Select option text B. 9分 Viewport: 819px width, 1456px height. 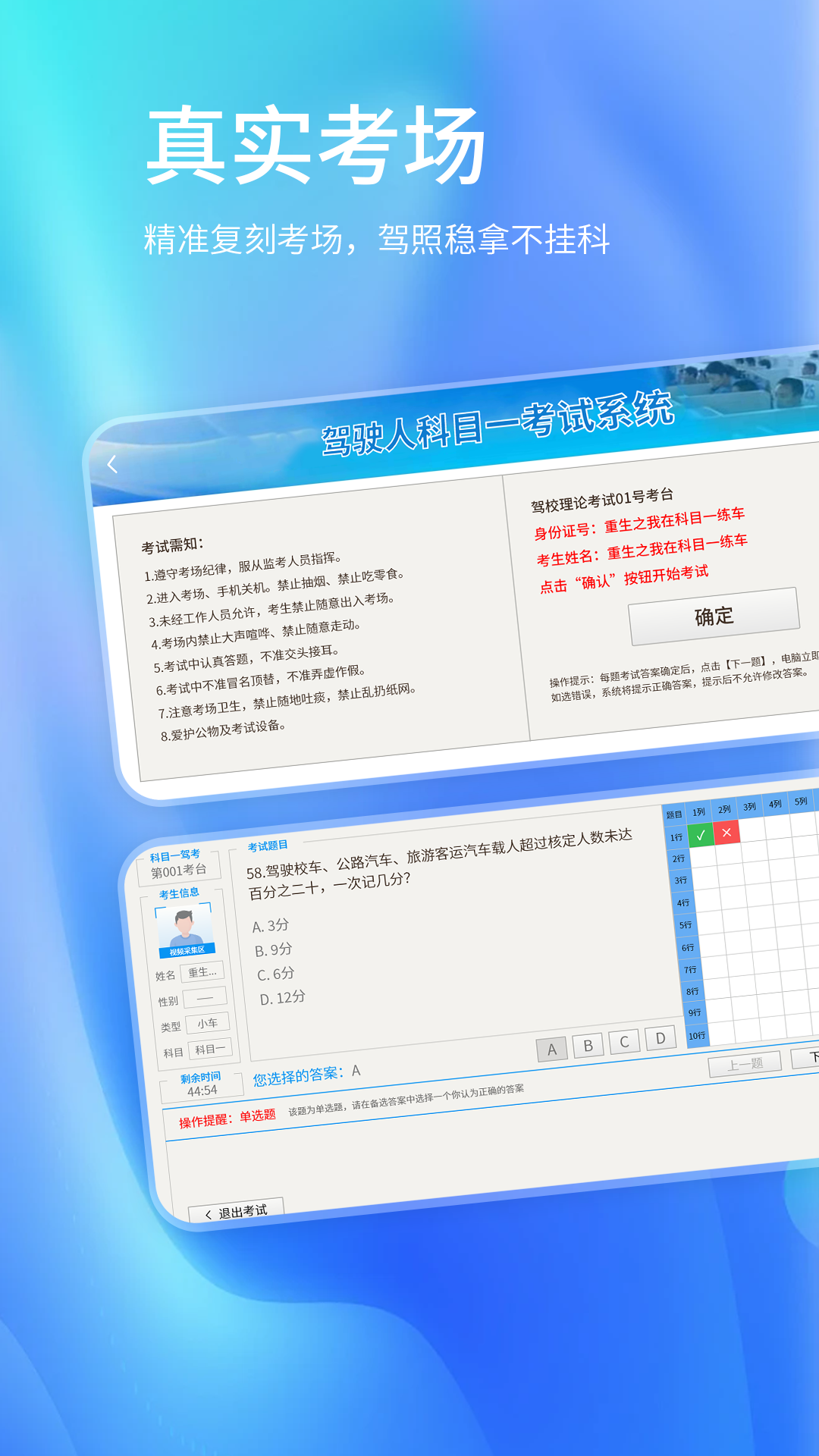coord(274,950)
